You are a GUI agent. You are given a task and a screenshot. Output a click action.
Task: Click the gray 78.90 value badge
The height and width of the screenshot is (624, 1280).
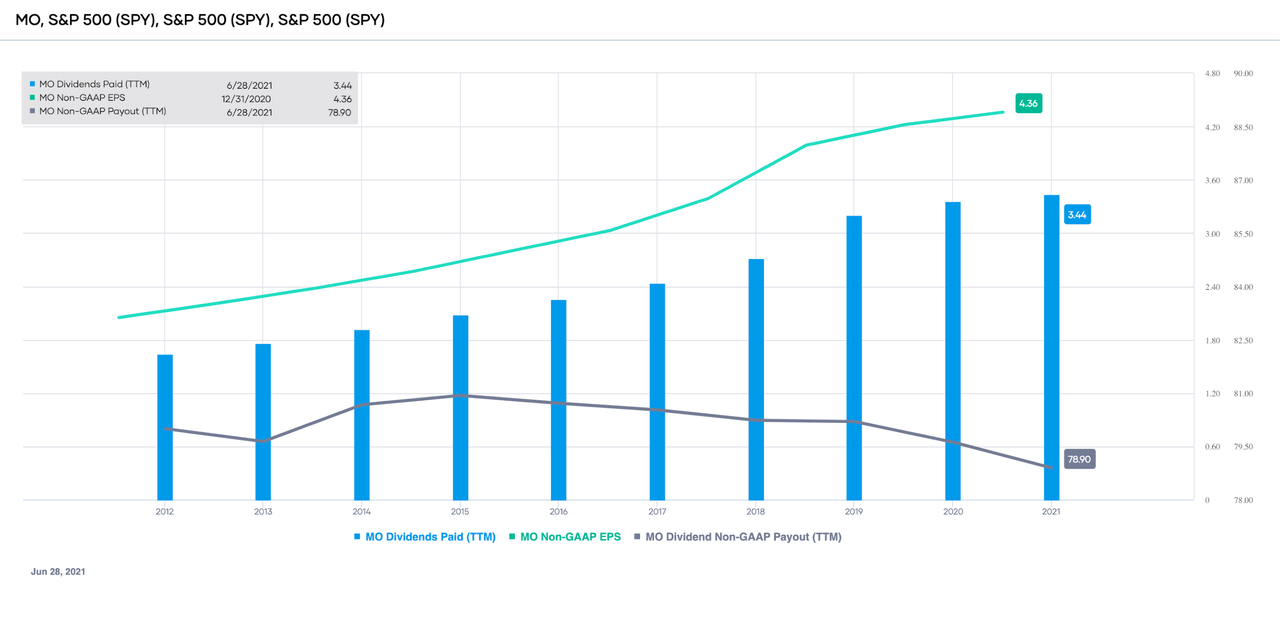click(x=1080, y=460)
